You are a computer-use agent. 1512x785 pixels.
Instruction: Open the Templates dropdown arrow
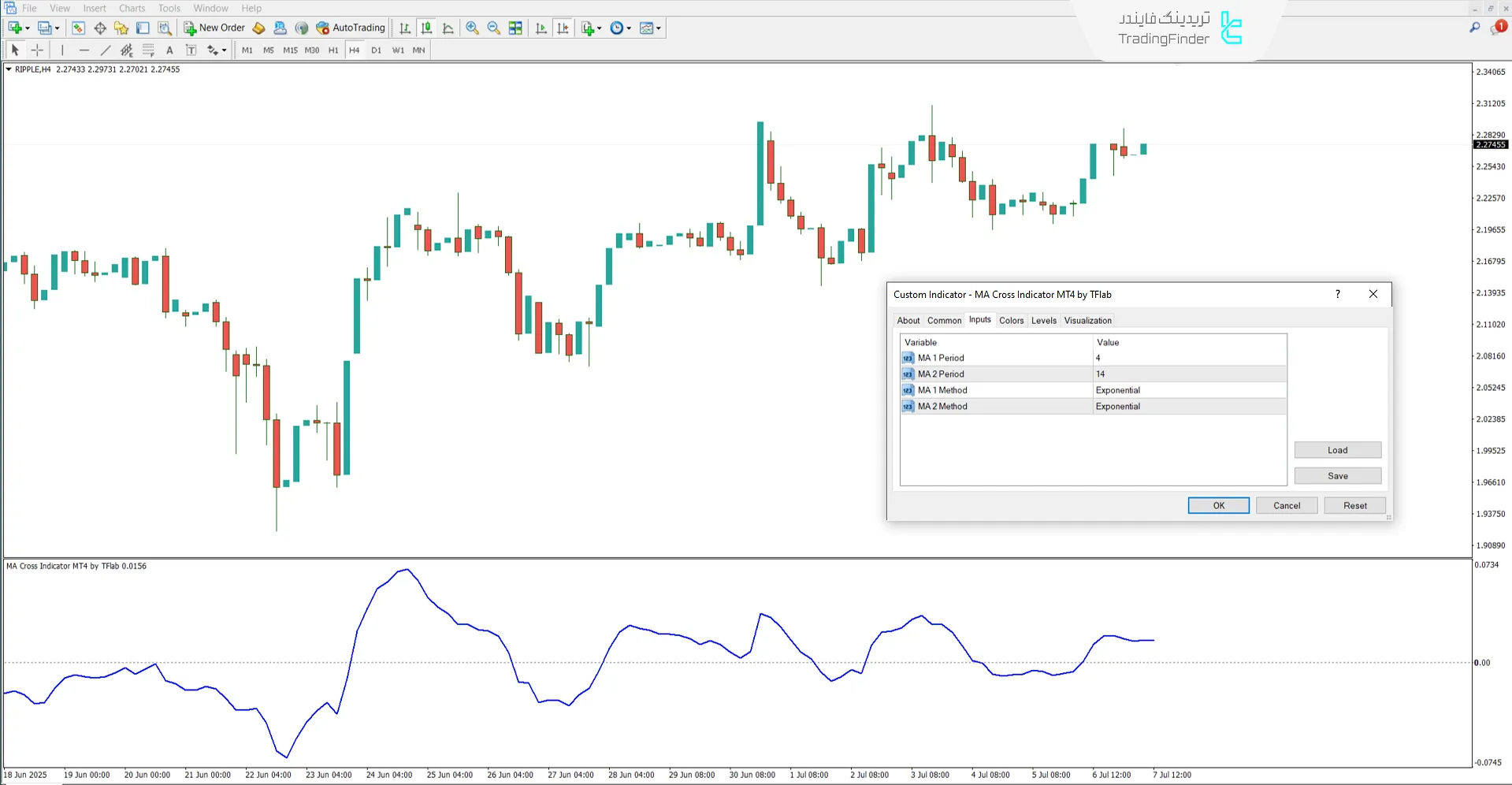coord(659,28)
